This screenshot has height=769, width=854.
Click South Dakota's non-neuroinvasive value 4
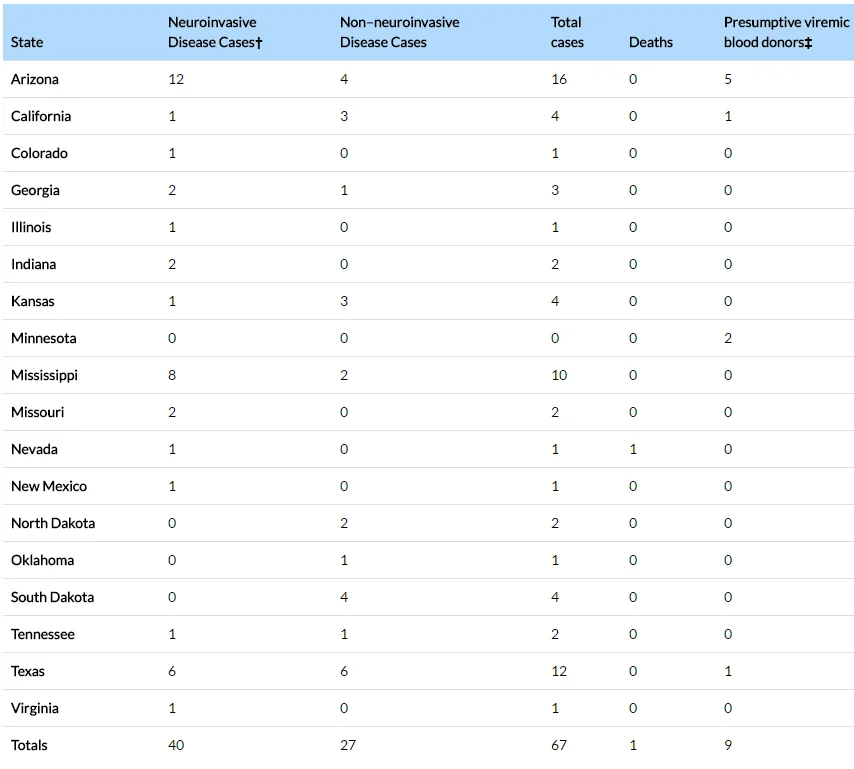pos(344,597)
